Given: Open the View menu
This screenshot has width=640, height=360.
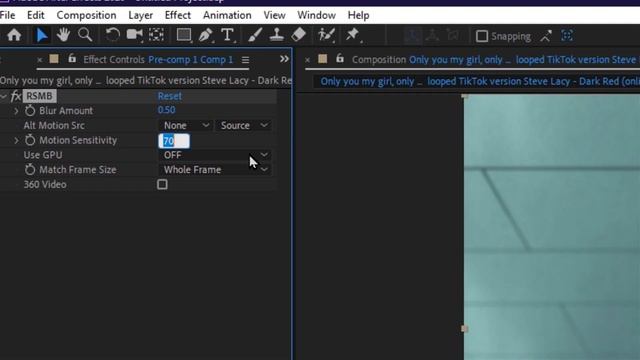Looking at the screenshot, I should [274, 15].
